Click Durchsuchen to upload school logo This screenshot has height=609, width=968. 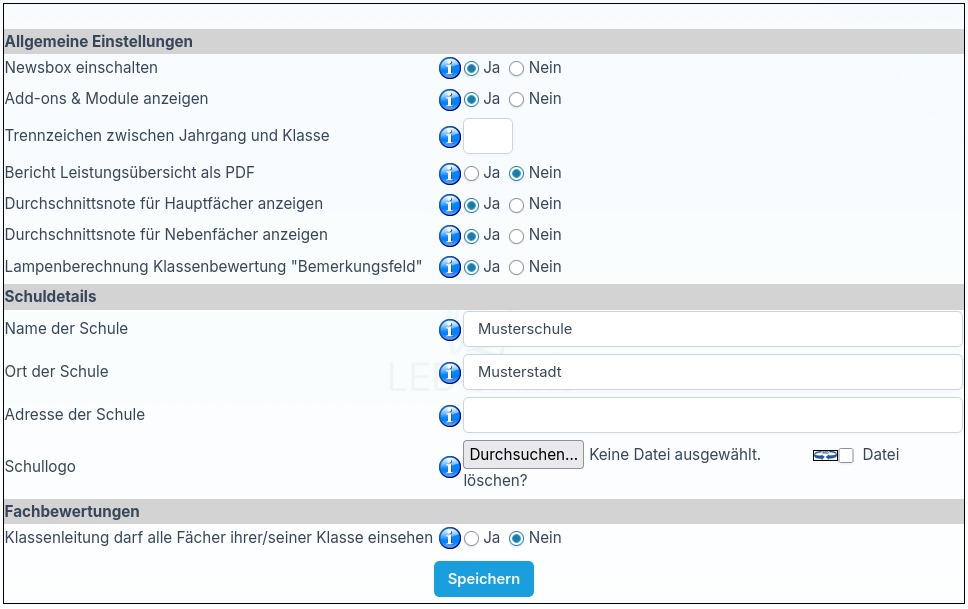[x=523, y=455]
